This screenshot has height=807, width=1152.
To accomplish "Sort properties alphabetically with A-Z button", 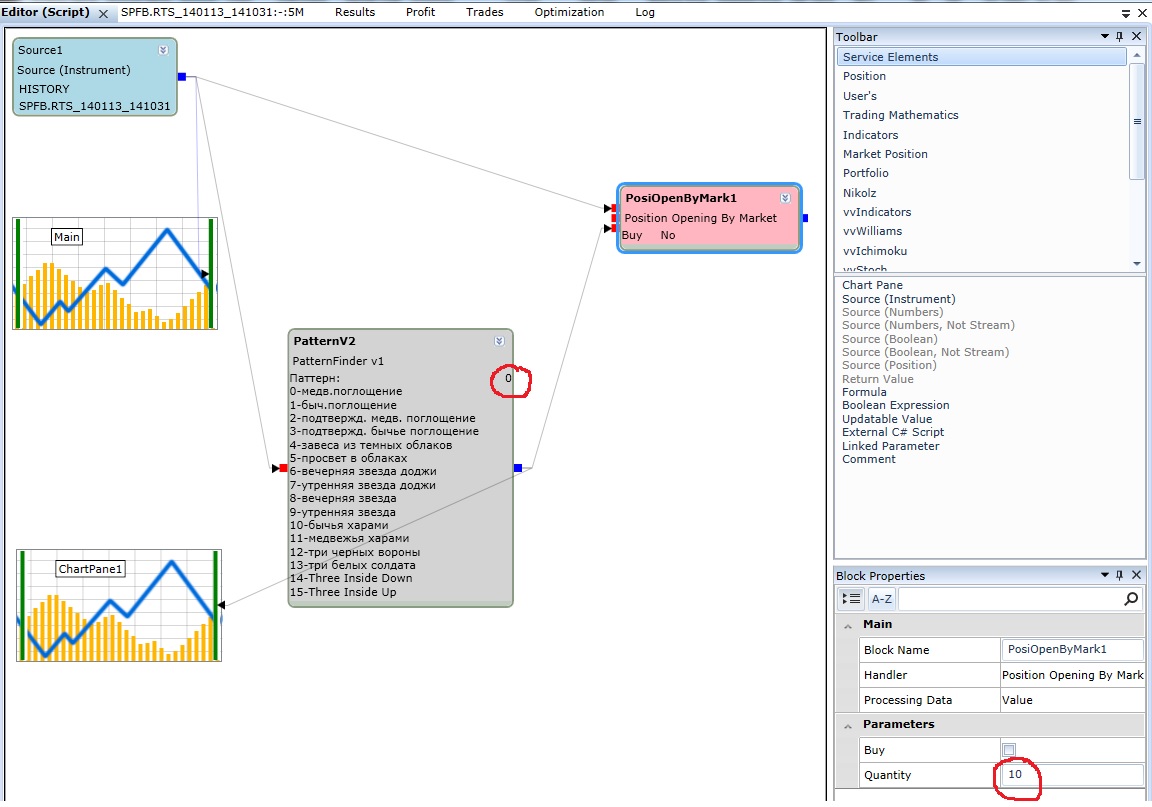I will 881,599.
